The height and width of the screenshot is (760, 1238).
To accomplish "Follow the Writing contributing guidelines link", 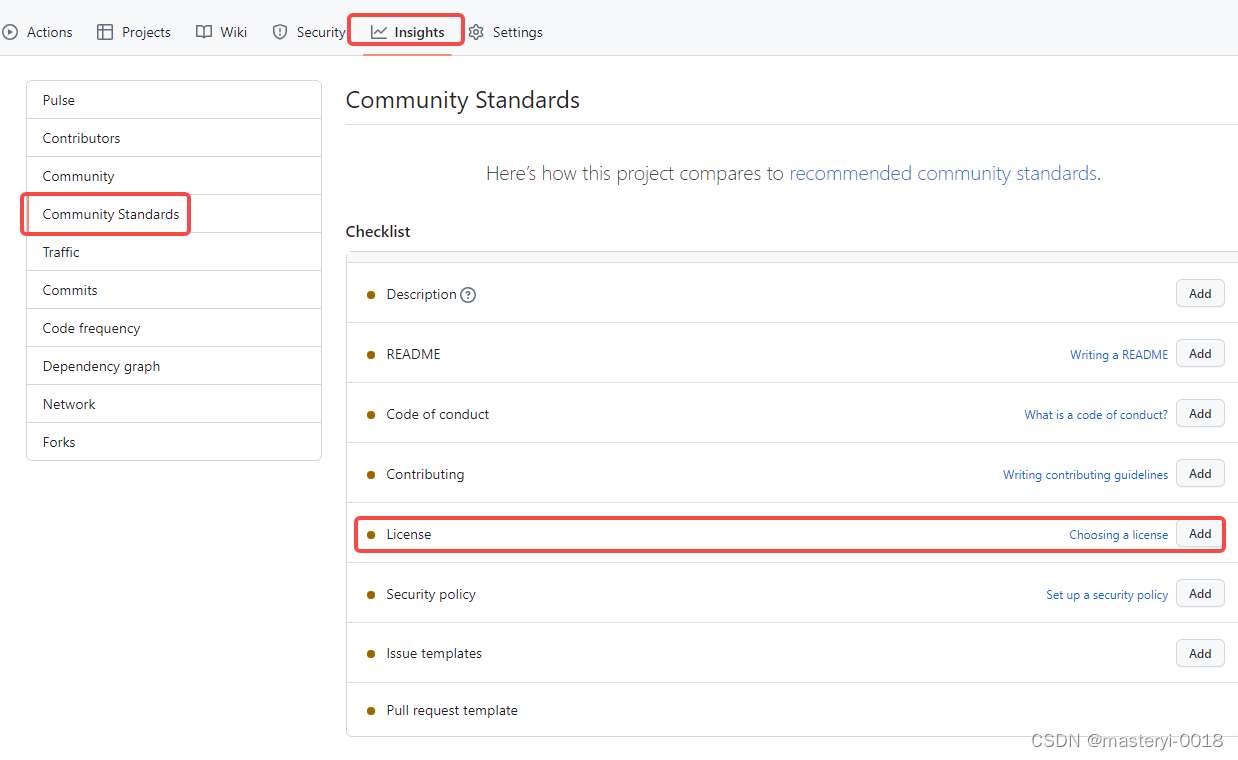I will [x=1085, y=475].
